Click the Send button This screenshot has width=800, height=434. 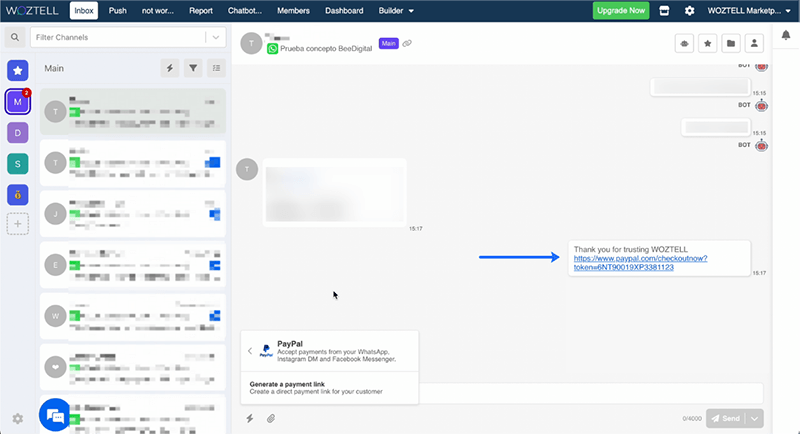[x=726, y=419]
